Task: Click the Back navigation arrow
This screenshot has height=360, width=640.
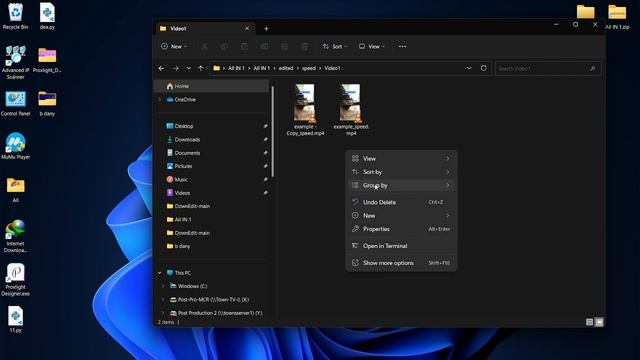Action: pos(161,68)
